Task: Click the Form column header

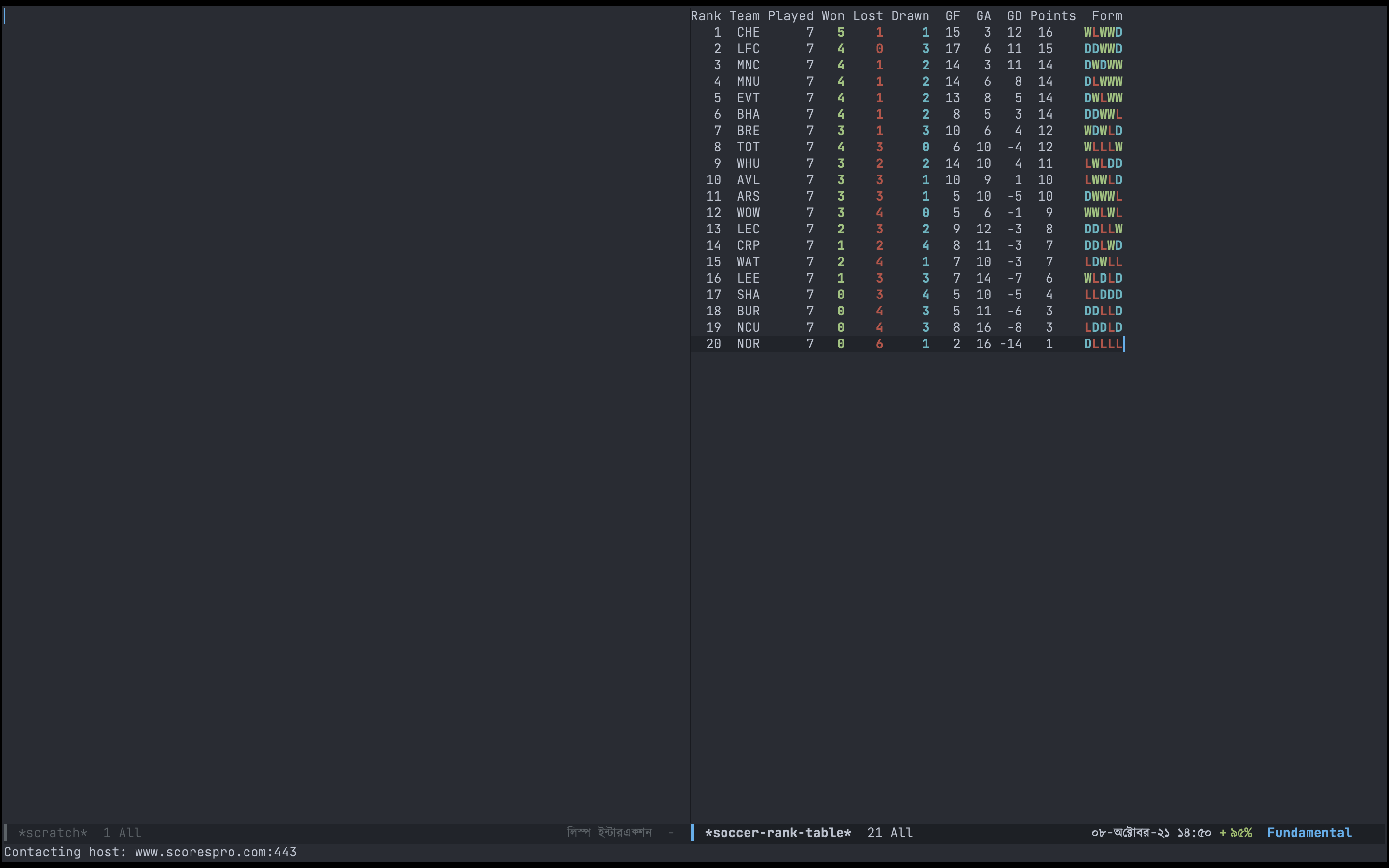Action: 1106,16
